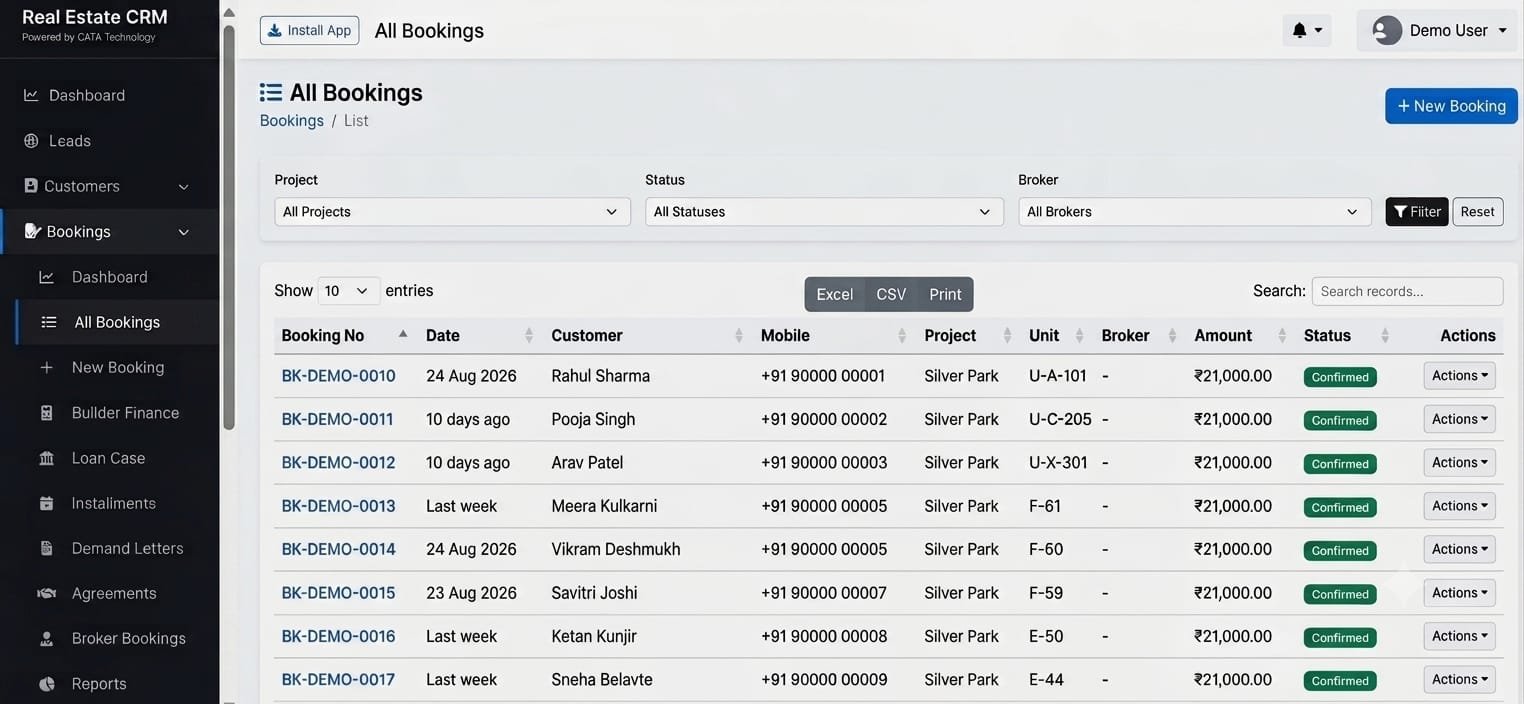This screenshot has height=704, width=1524.
Task: Click mobile number +91 90000 00007
Action: pos(824,593)
